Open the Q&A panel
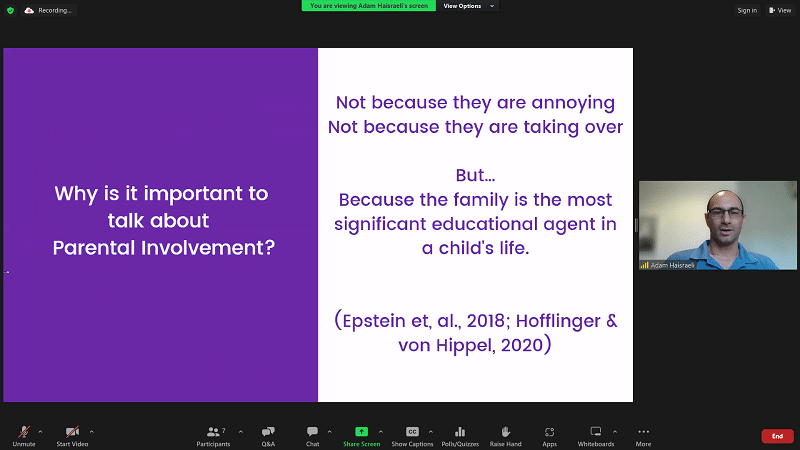800x450 pixels. (268, 434)
